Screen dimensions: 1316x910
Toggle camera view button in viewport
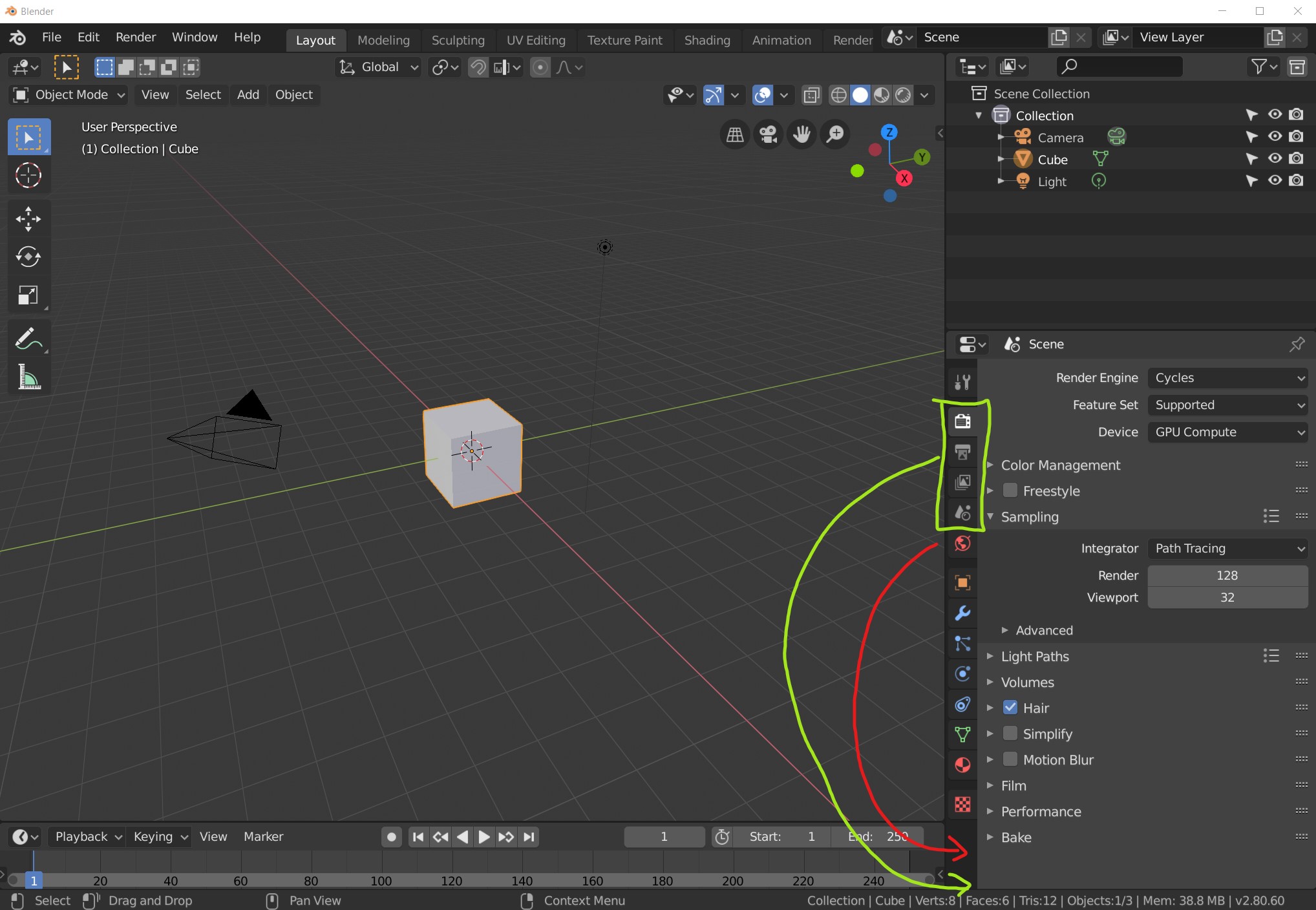(768, 134)
